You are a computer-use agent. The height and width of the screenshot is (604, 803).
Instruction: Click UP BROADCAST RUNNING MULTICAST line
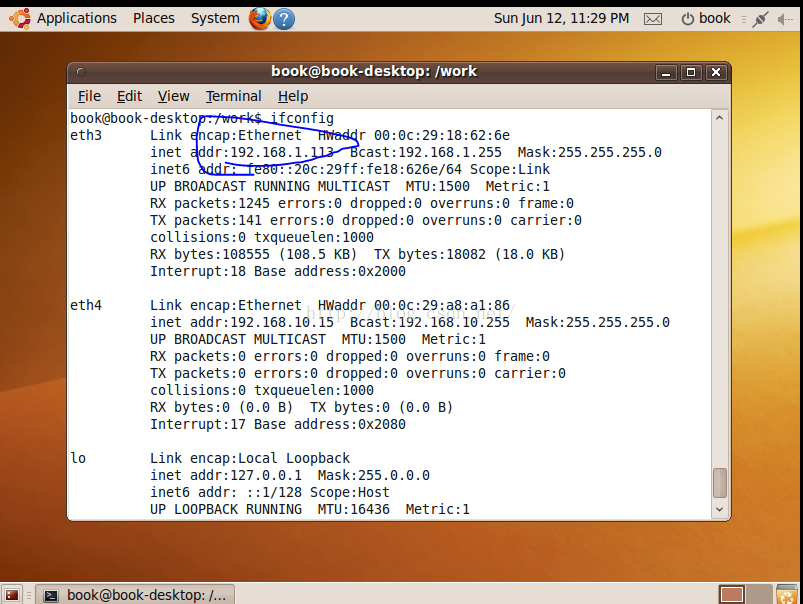[x=270, y=186]
